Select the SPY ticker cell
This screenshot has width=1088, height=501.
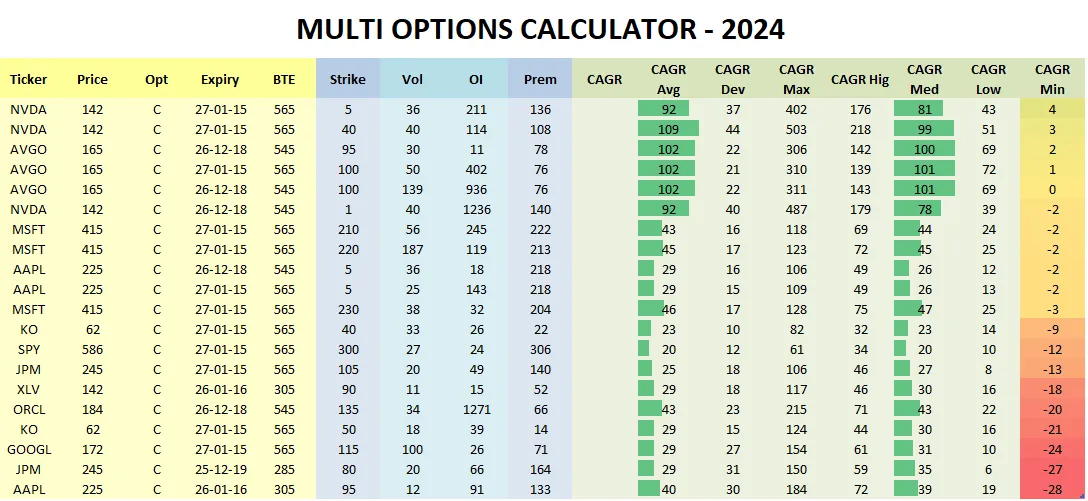(29, 349)
